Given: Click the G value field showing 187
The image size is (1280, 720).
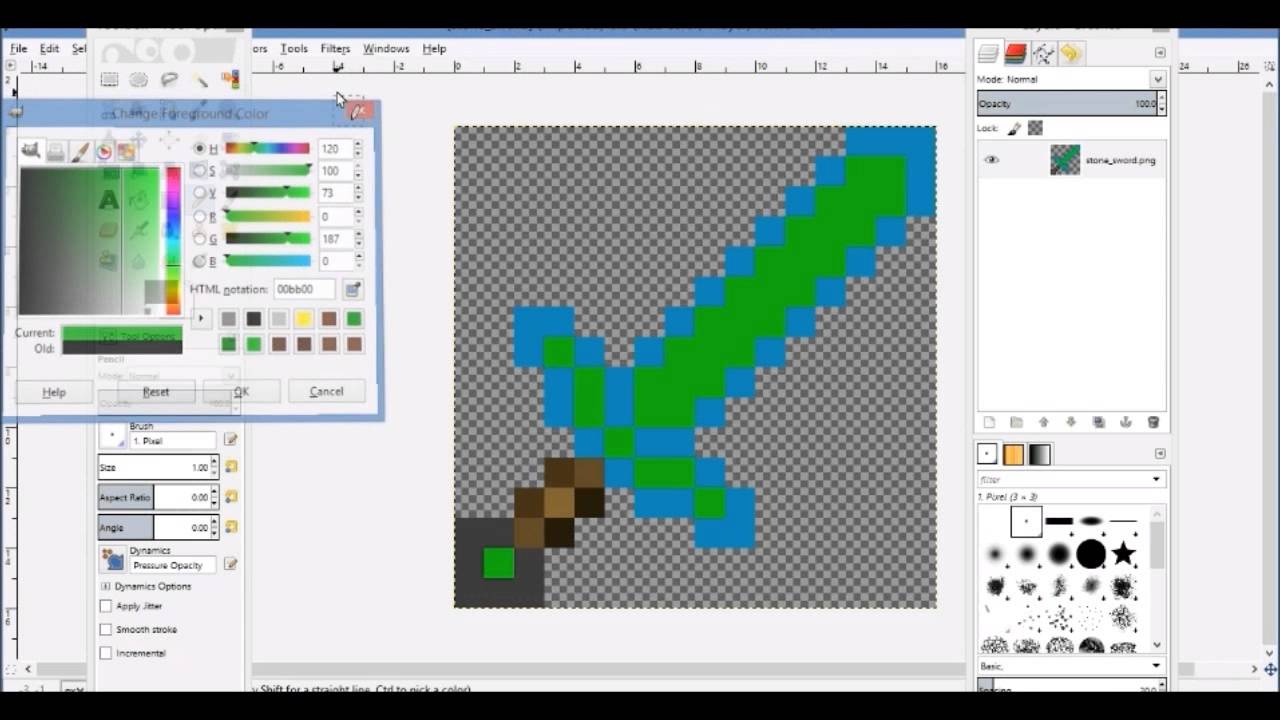Looking at the screenshot, I should pyautogui.click(x=334, y=239).
